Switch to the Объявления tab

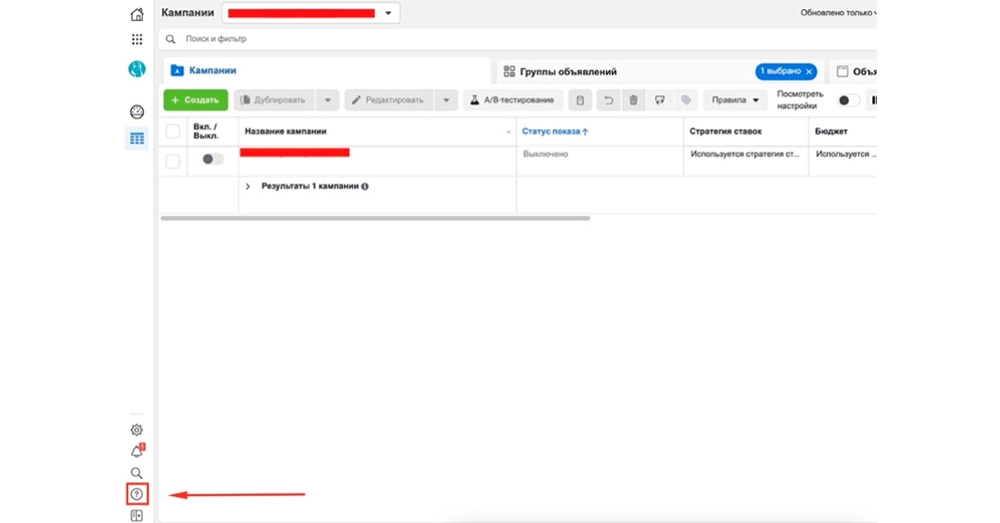853,71
